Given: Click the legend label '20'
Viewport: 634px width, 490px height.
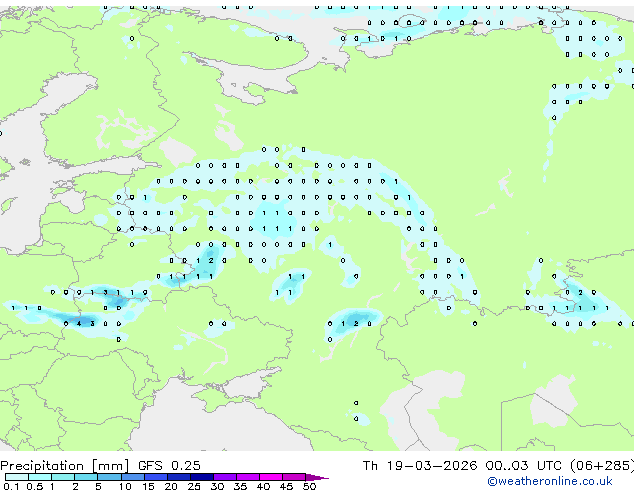Looking at the screenshot, I should 171,486.
